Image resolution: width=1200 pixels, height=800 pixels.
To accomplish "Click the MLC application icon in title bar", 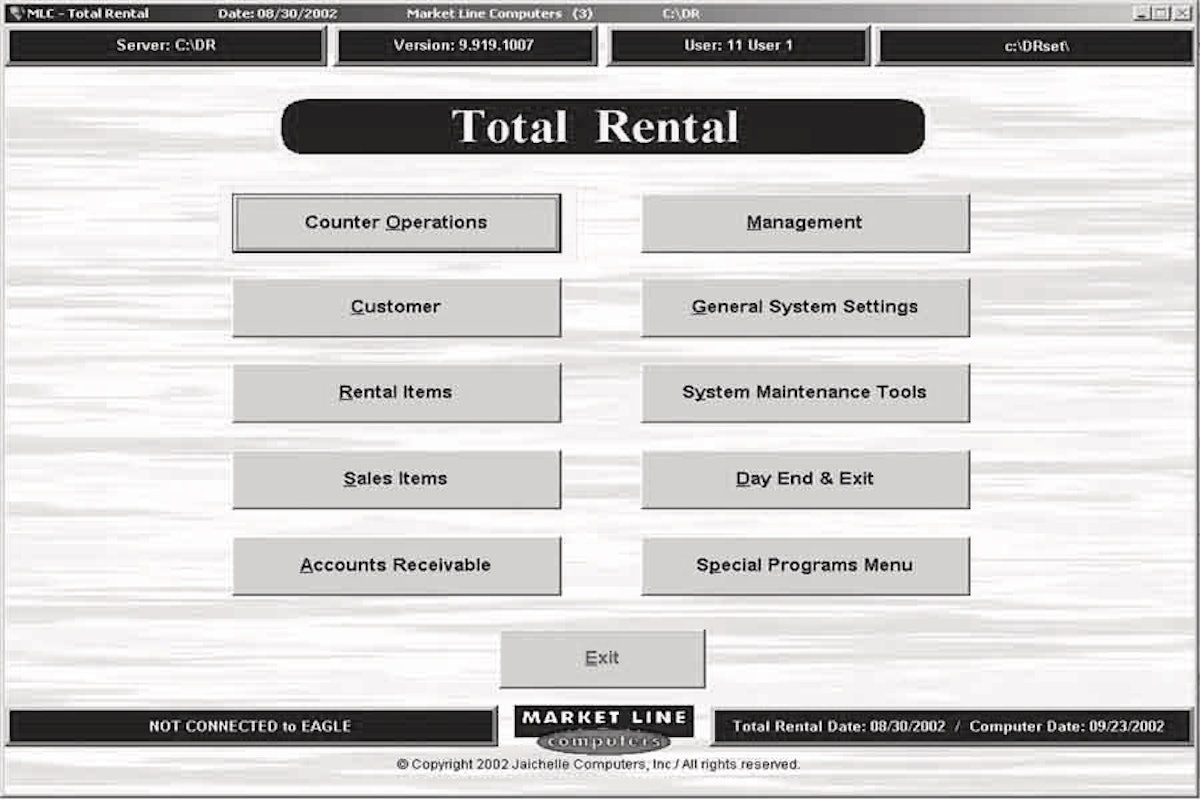I will coord(10,12).
